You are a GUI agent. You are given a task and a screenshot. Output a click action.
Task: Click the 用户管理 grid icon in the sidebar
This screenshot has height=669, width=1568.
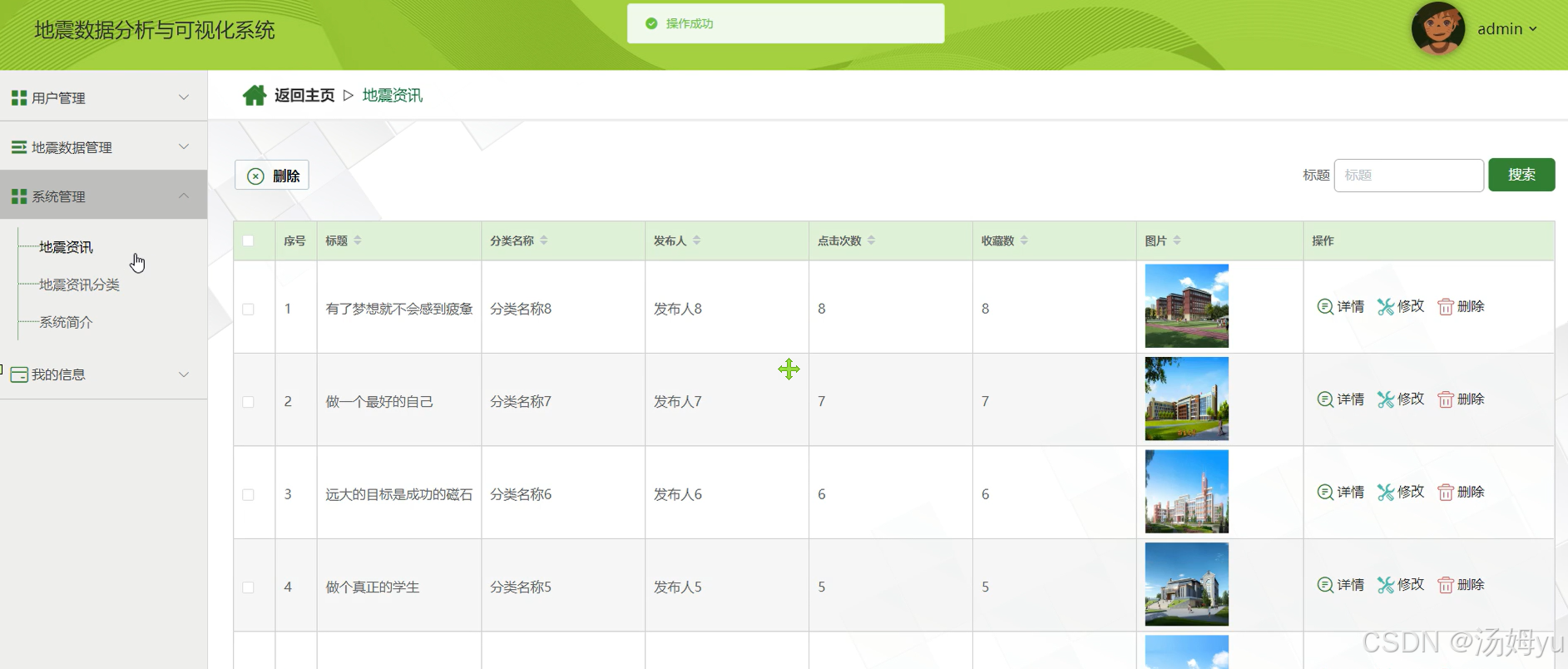pos(19,98)
